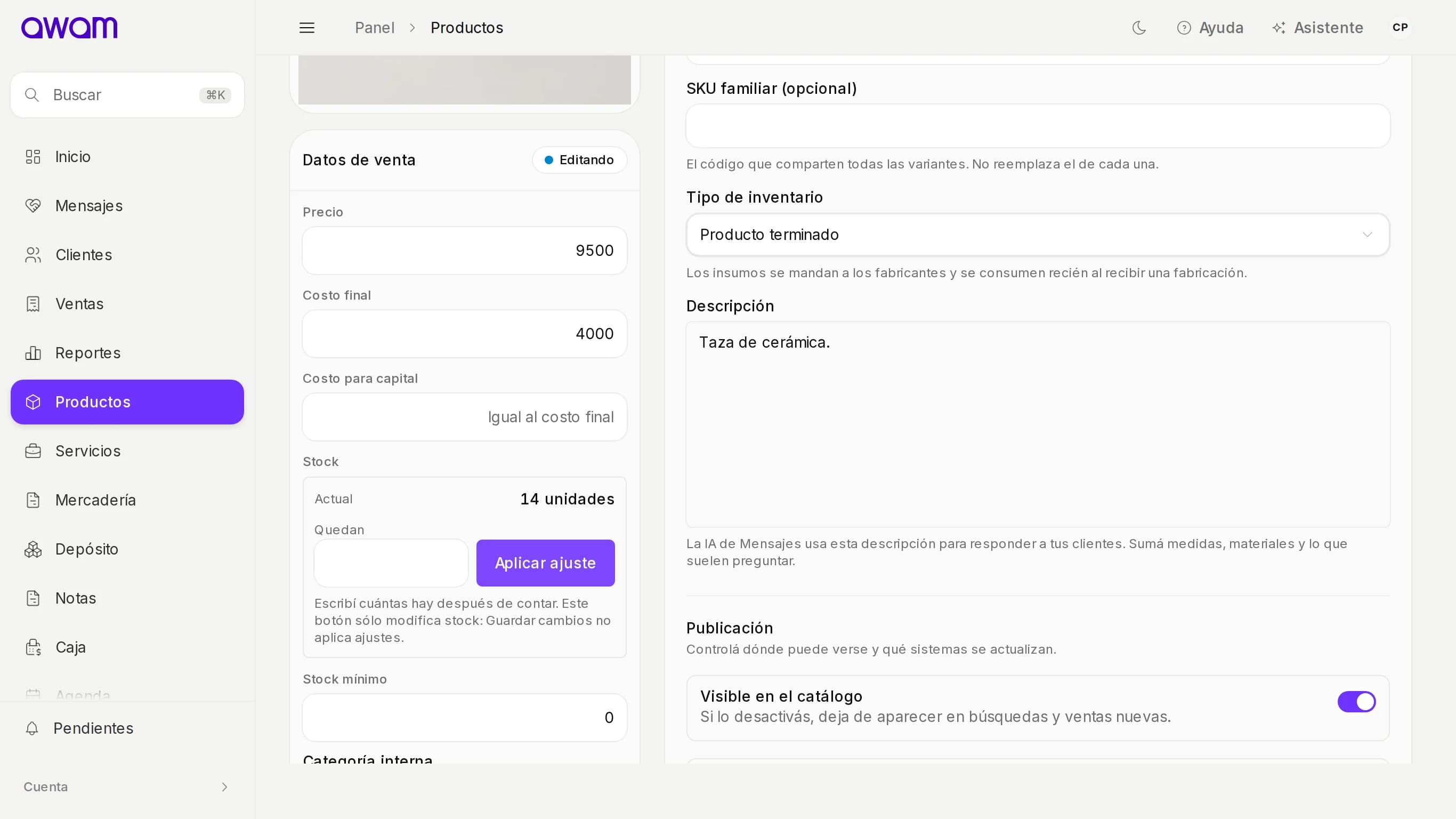
Task: Focus the Buscar search field
Action: [x=127, y=95]
